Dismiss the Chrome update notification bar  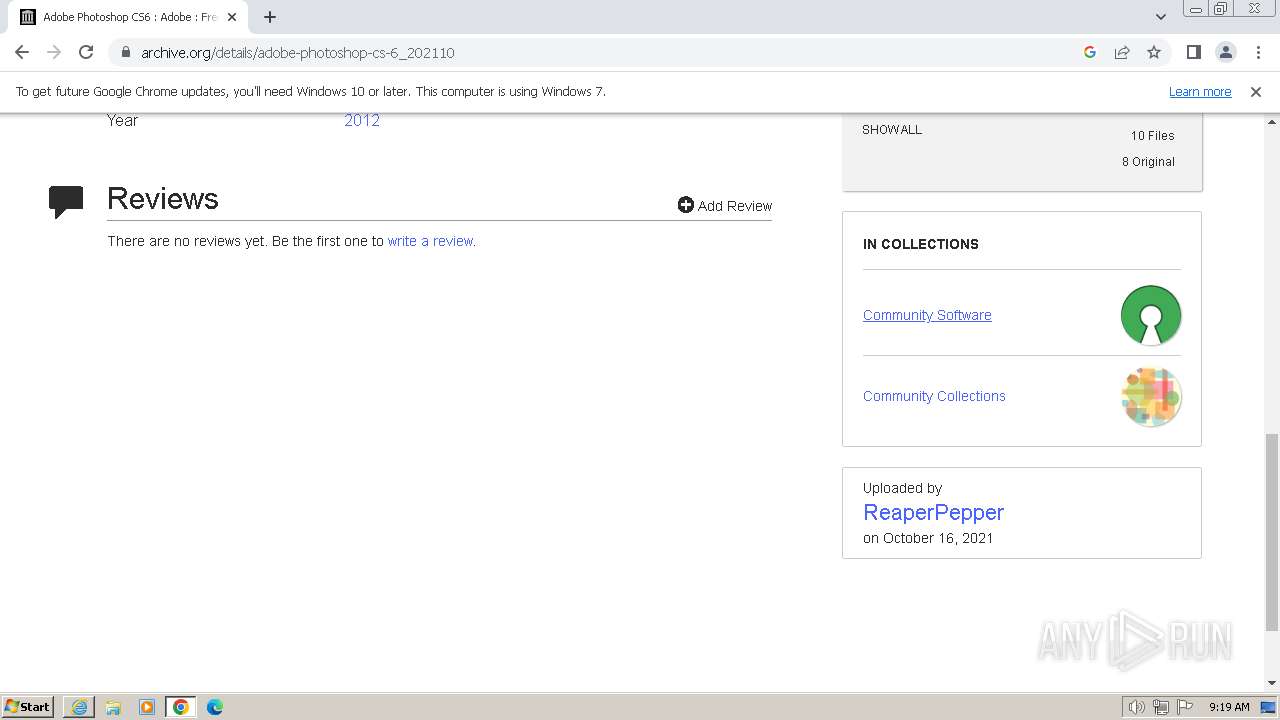1256,91
